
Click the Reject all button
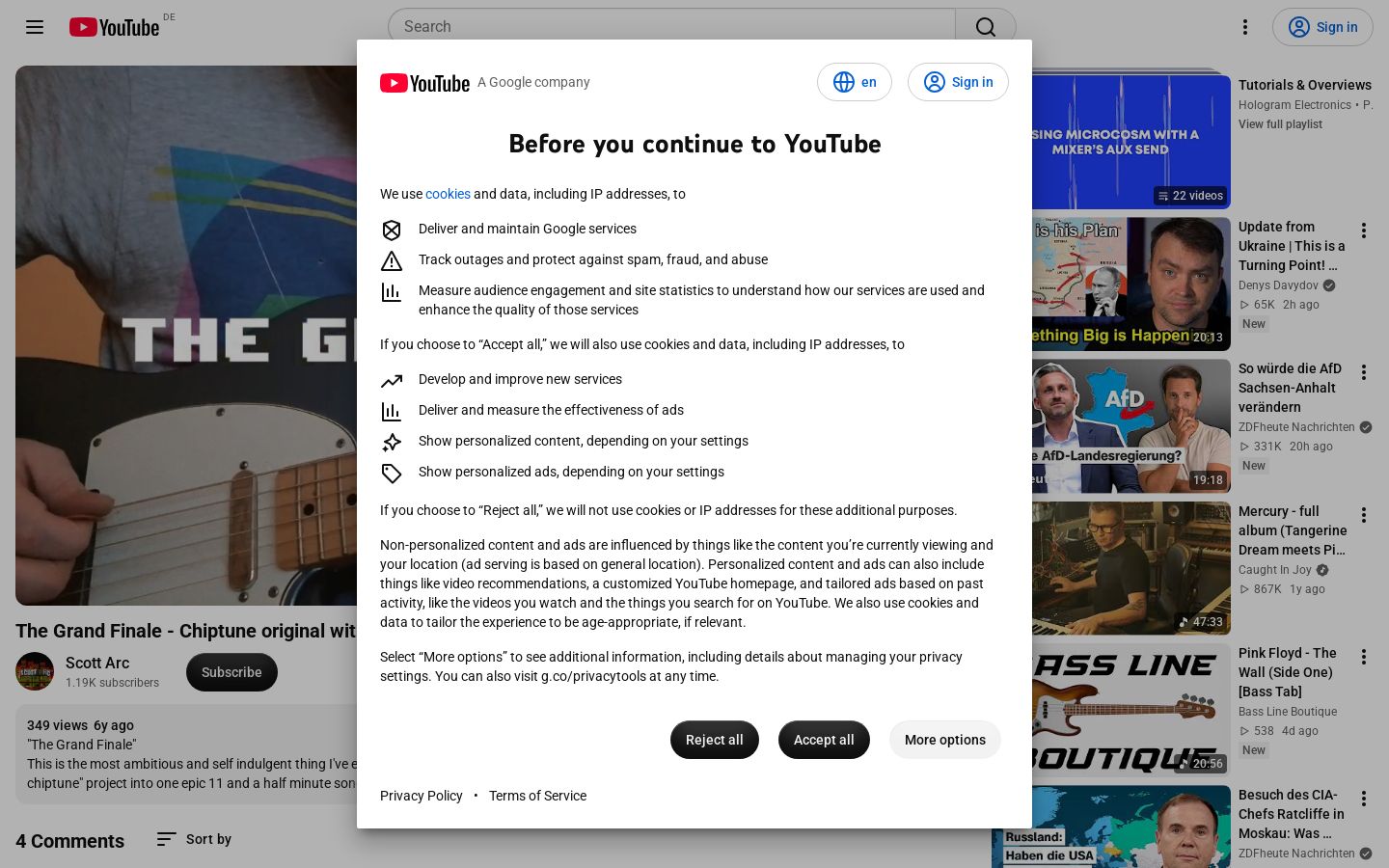[715, 740]
